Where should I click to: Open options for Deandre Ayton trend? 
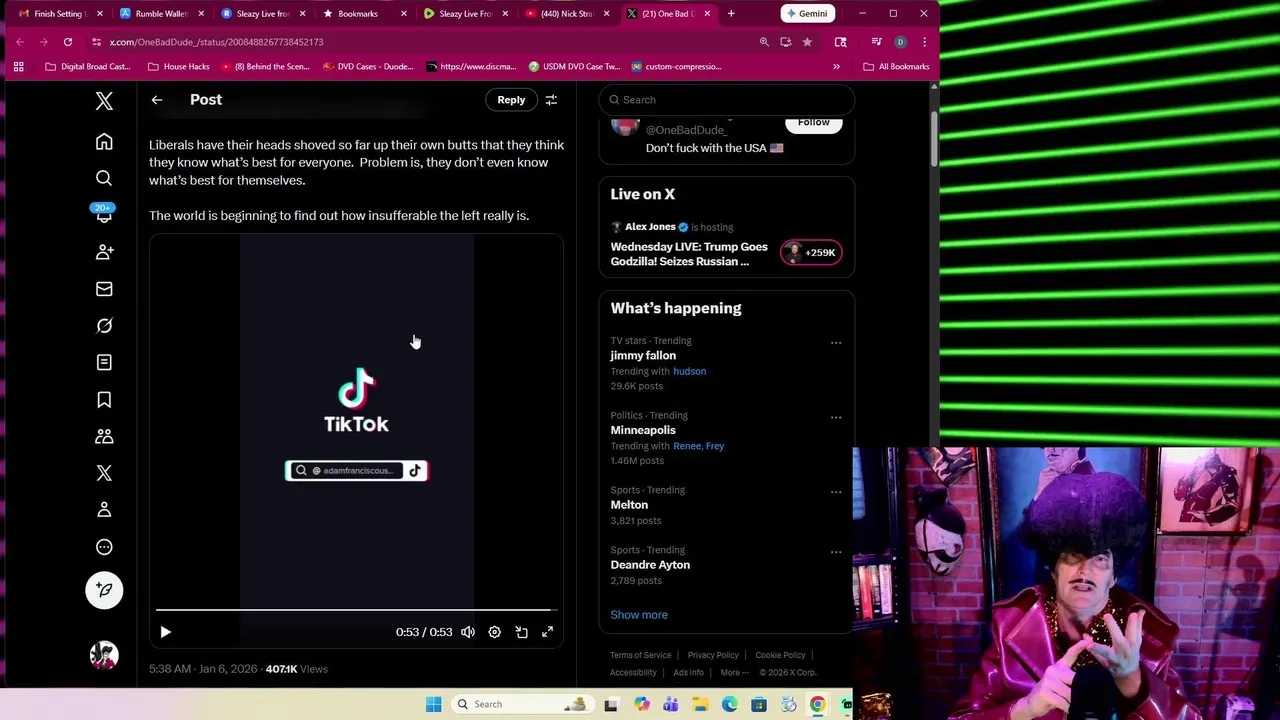pos(836,552)
